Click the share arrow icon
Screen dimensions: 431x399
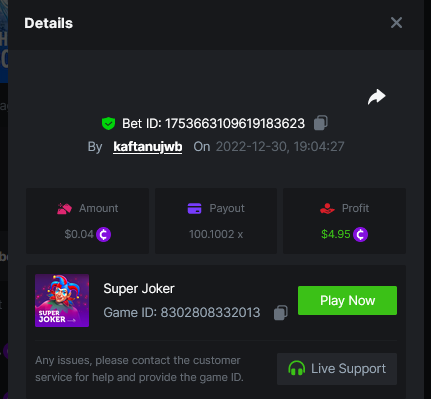click(377, 97)
